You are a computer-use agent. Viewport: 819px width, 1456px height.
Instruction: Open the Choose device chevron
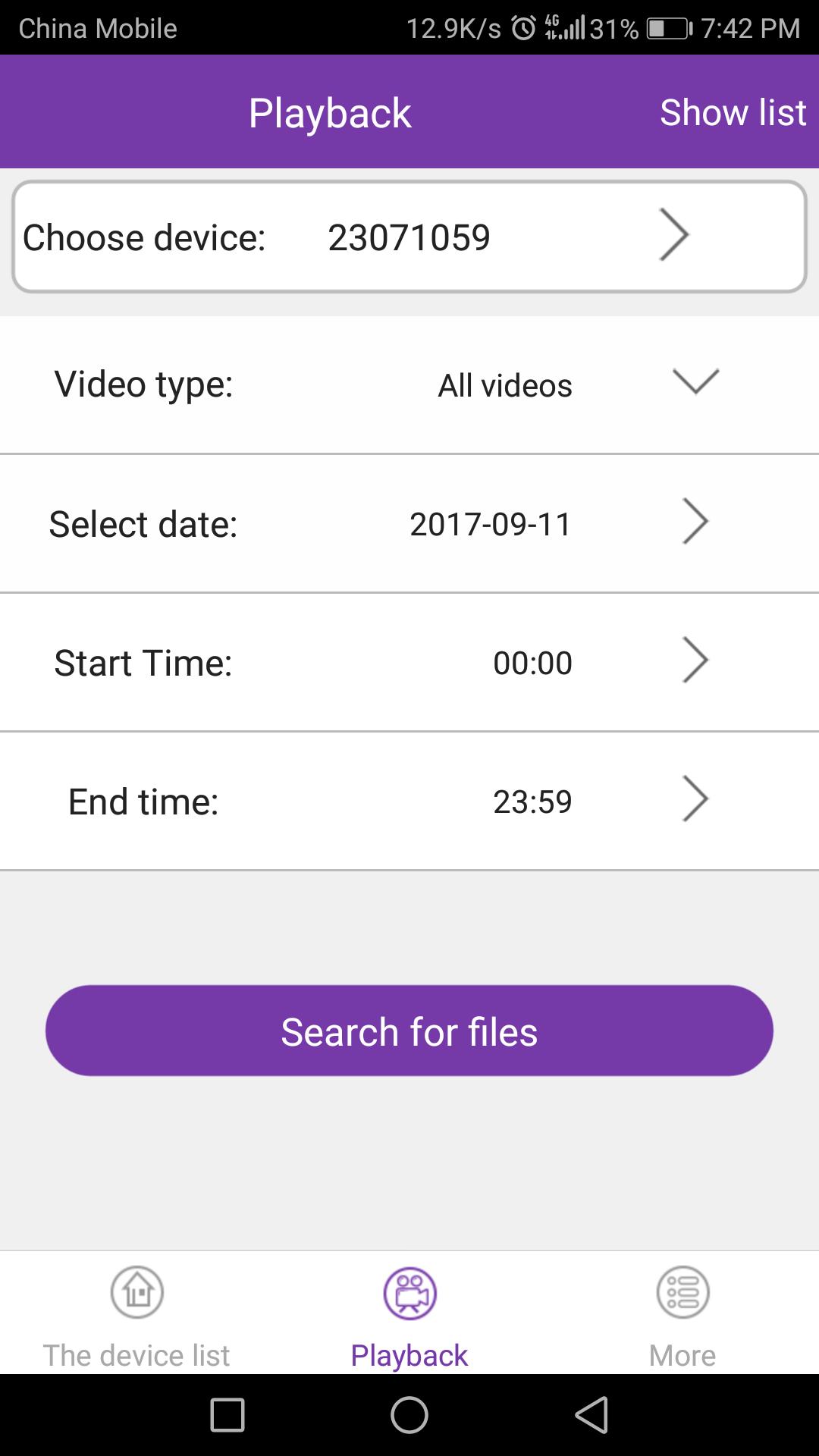tap(673, 235)
